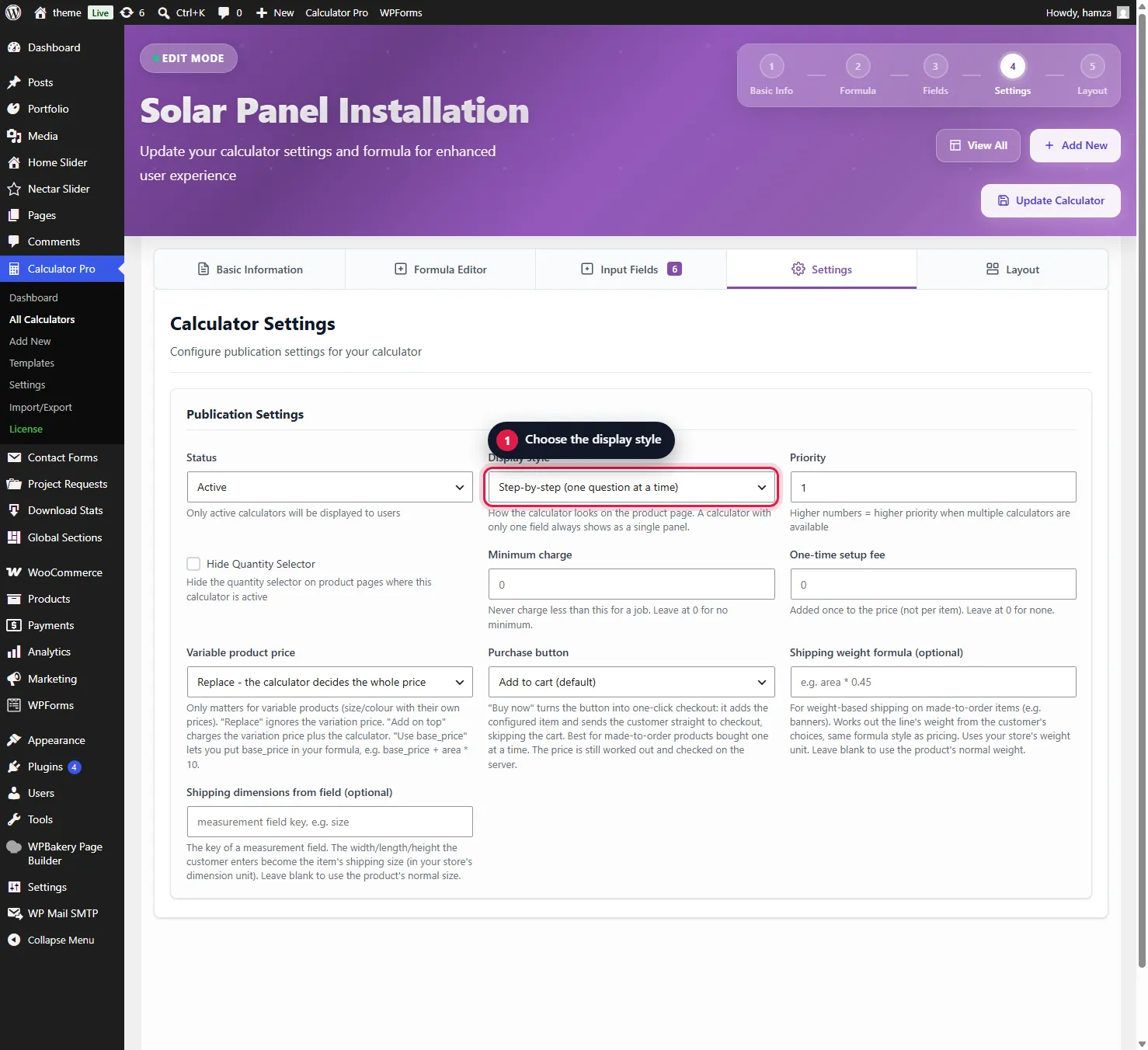Click the WordPress logo in admin bar
Viewport: 1148px width, 1050px height.
13,12
